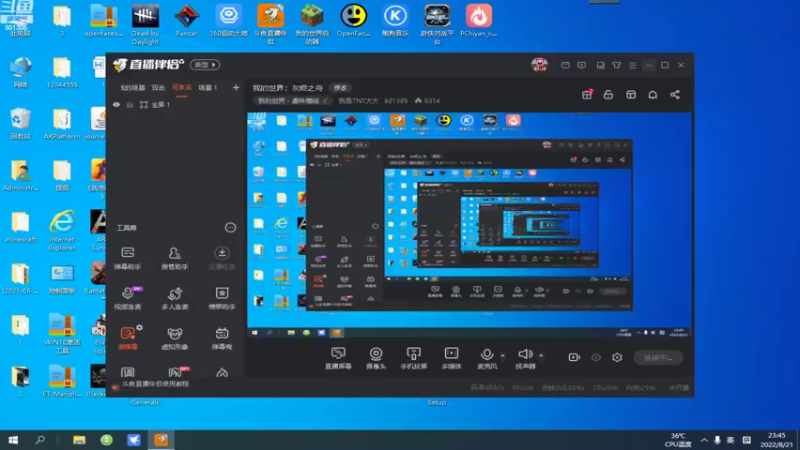Edit the 我的世界 category tag

point(292,101)
